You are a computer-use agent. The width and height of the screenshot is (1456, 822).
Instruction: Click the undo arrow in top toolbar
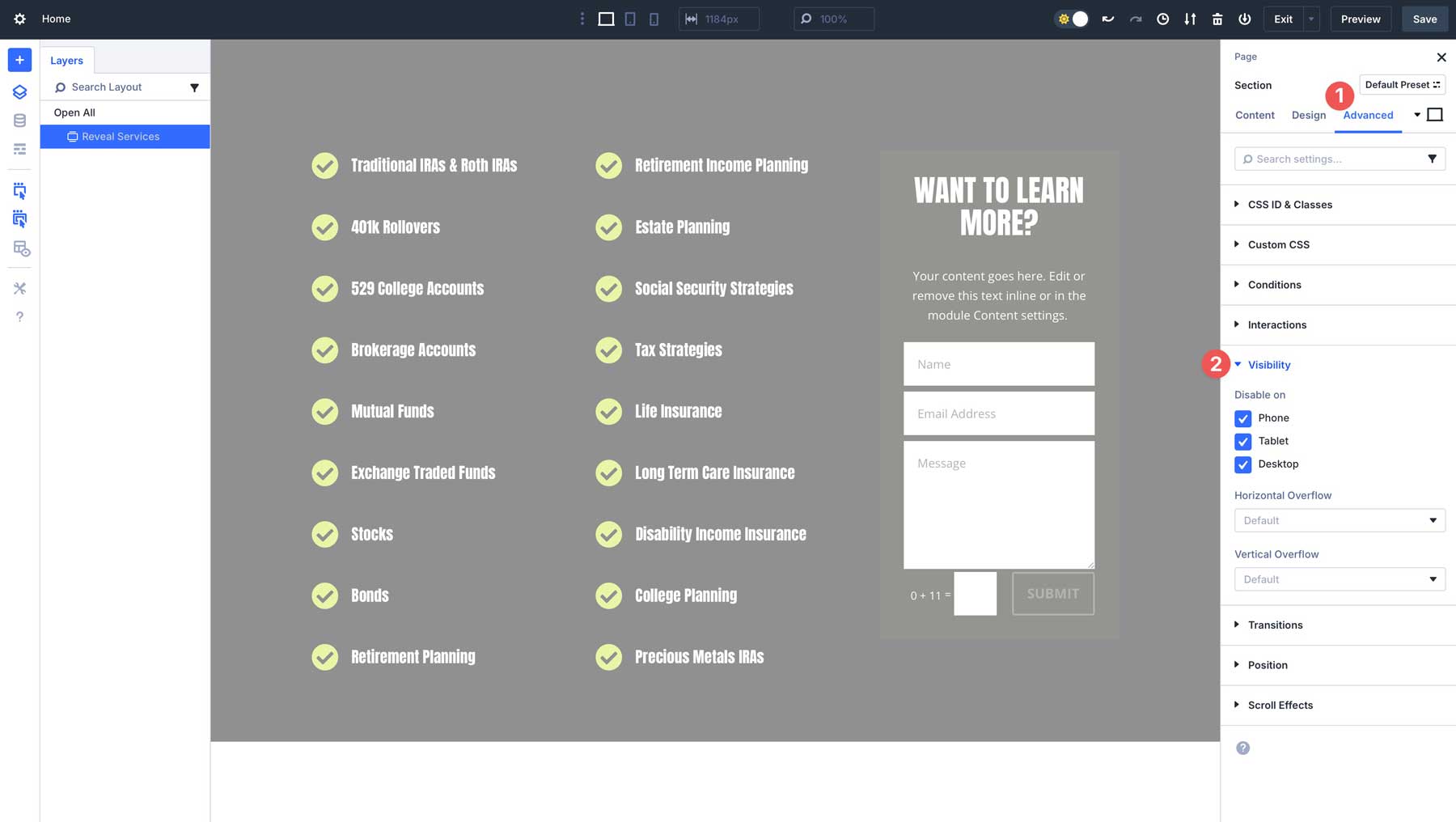click(x=1107, y=19)
